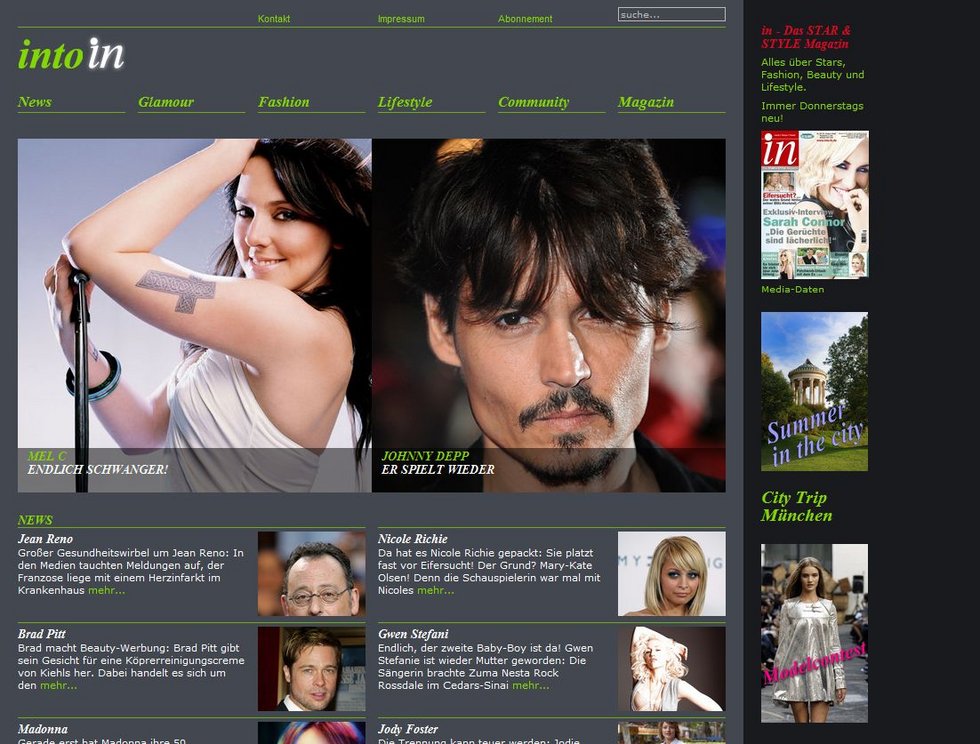
Task: Select the Community menu item
Action: (534, 102)
